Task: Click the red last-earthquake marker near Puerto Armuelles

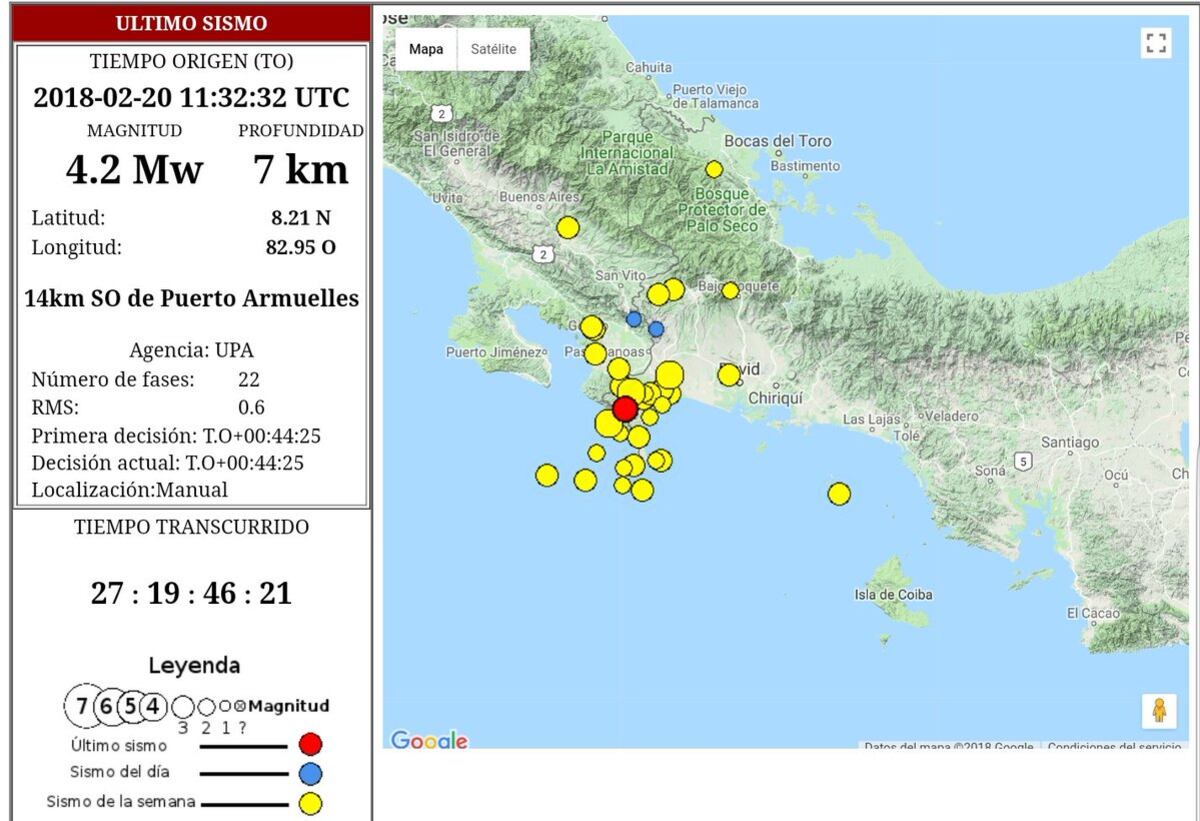Action: coord(626,408)
